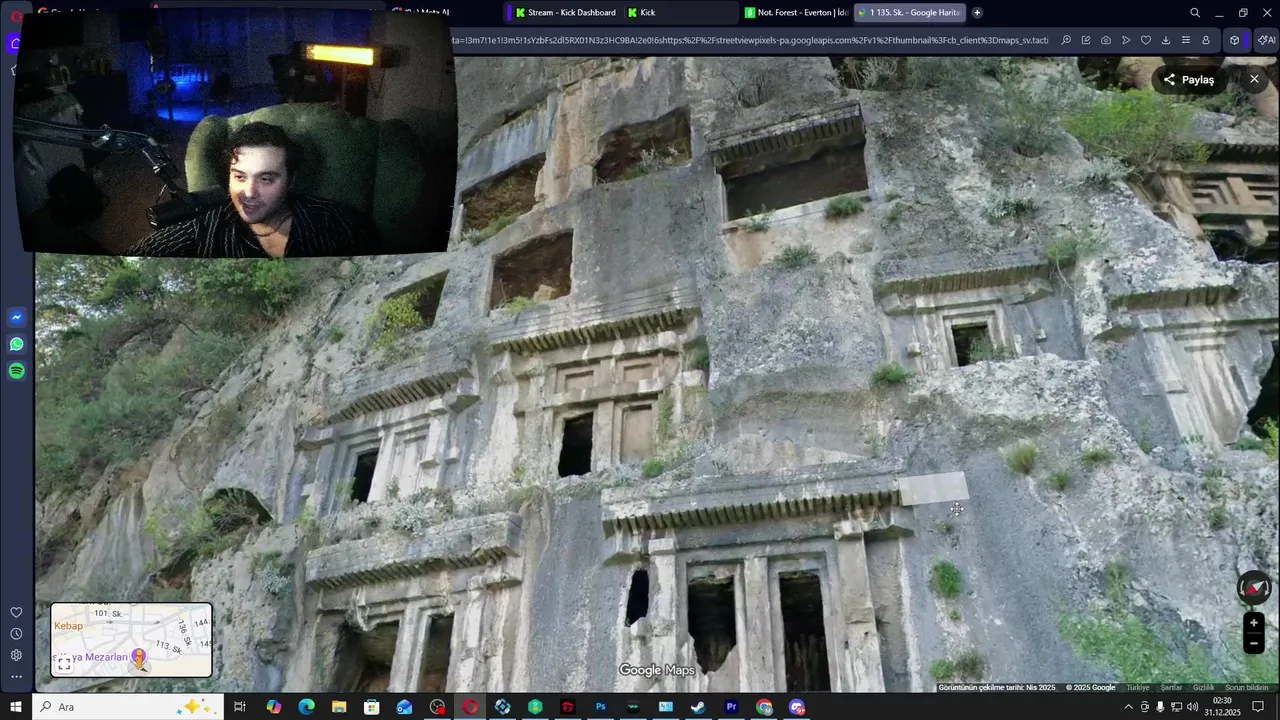Open the Easy Setup sliders icon
The image size is (1280, 720).
click(1186, 40)
